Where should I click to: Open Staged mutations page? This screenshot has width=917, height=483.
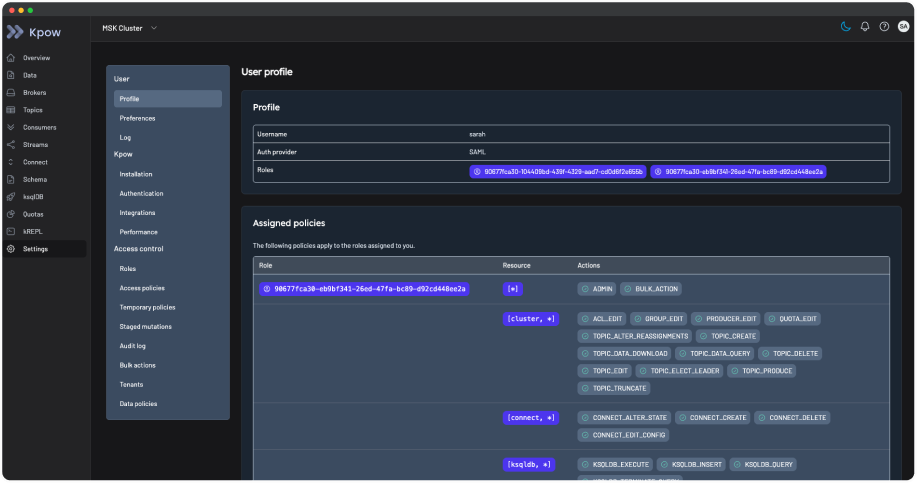[146, 327]
